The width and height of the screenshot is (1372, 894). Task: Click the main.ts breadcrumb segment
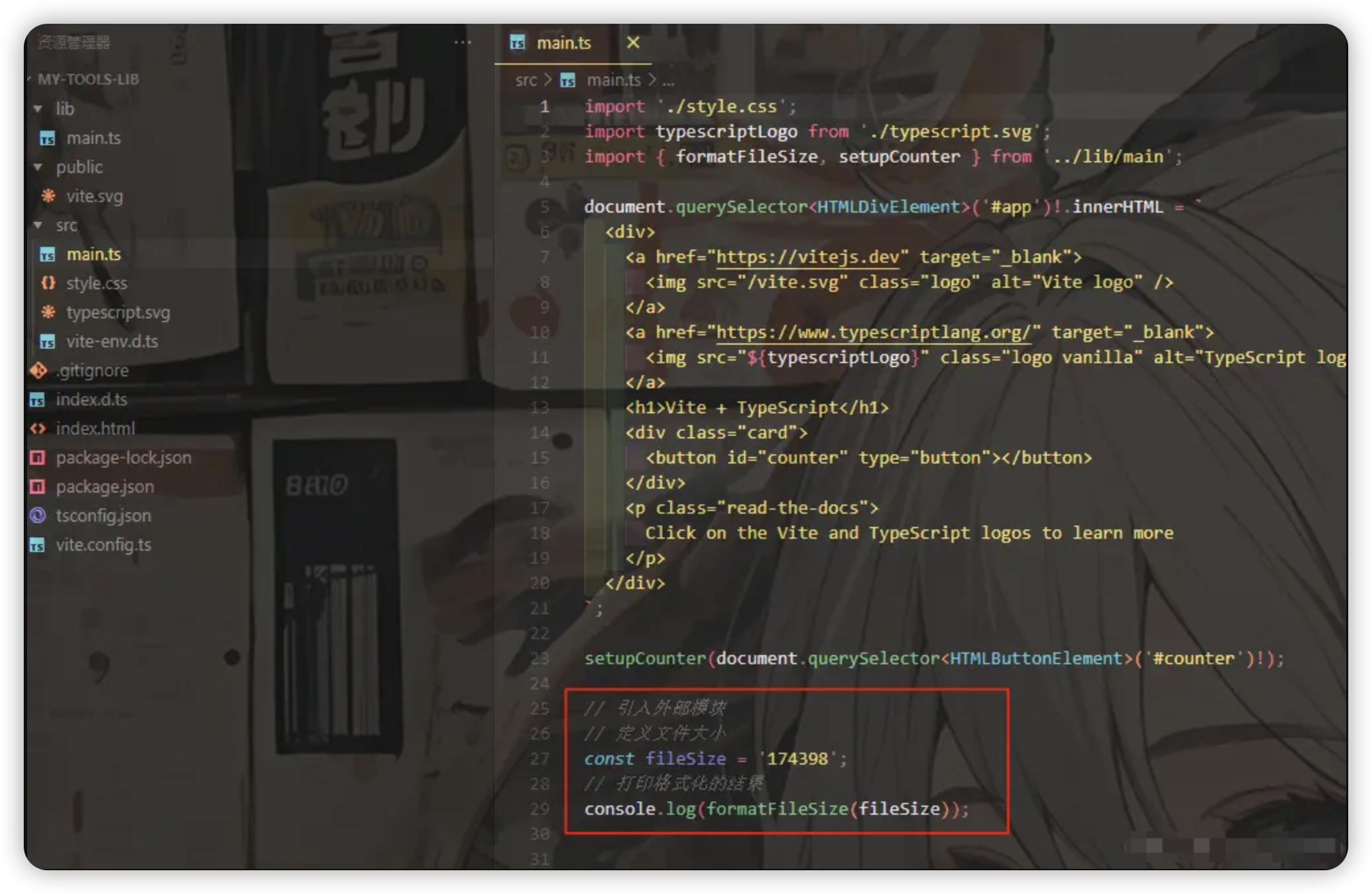point(614,80)
